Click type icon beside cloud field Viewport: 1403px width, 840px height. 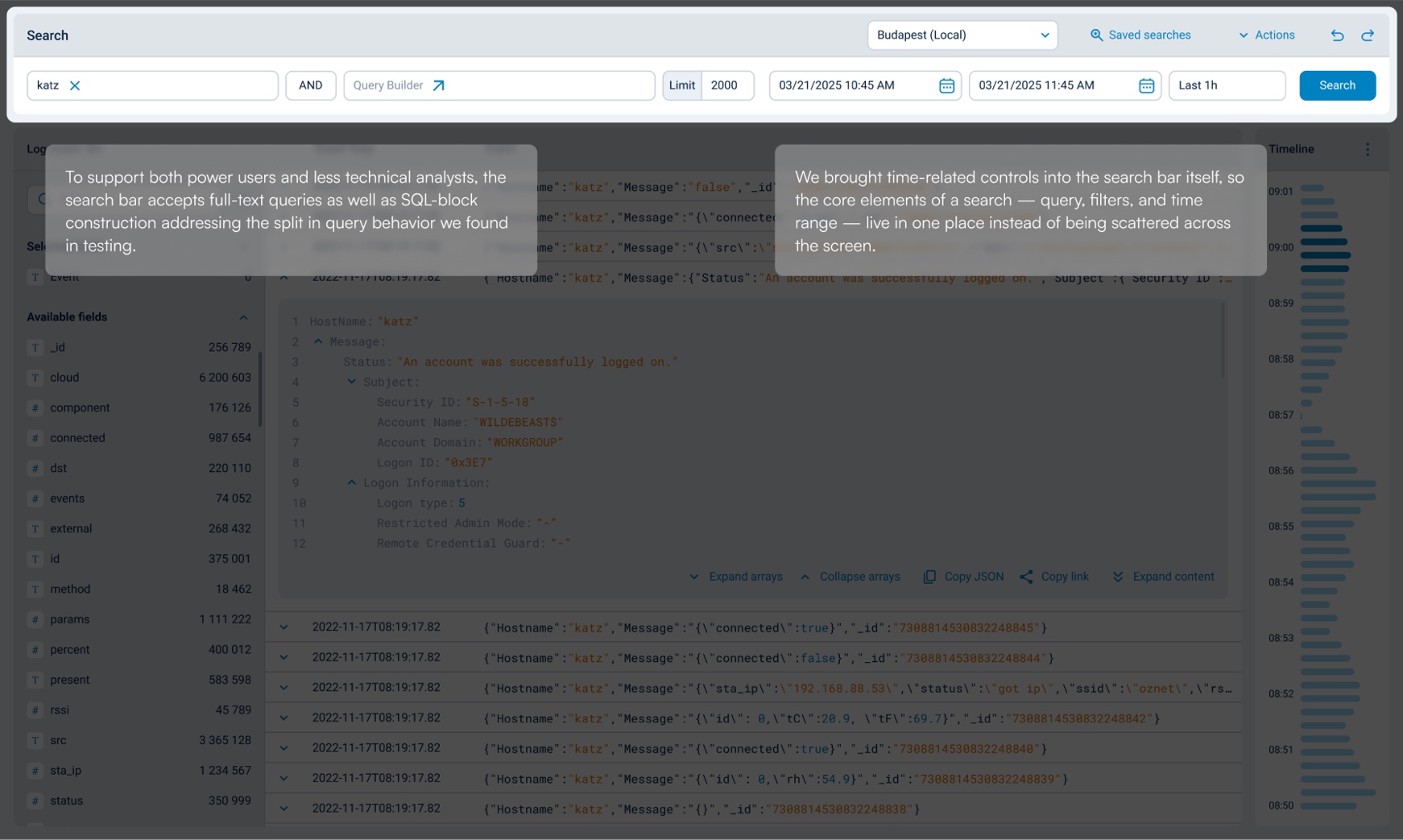point(35,378)
